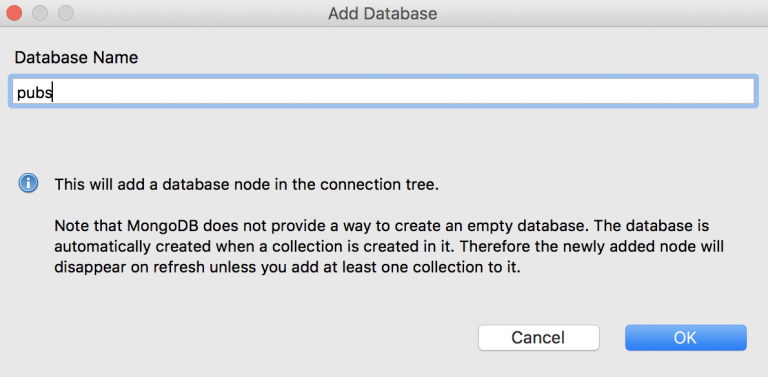Click the 'Add Database' window title
768x377 pixels.
383,13
